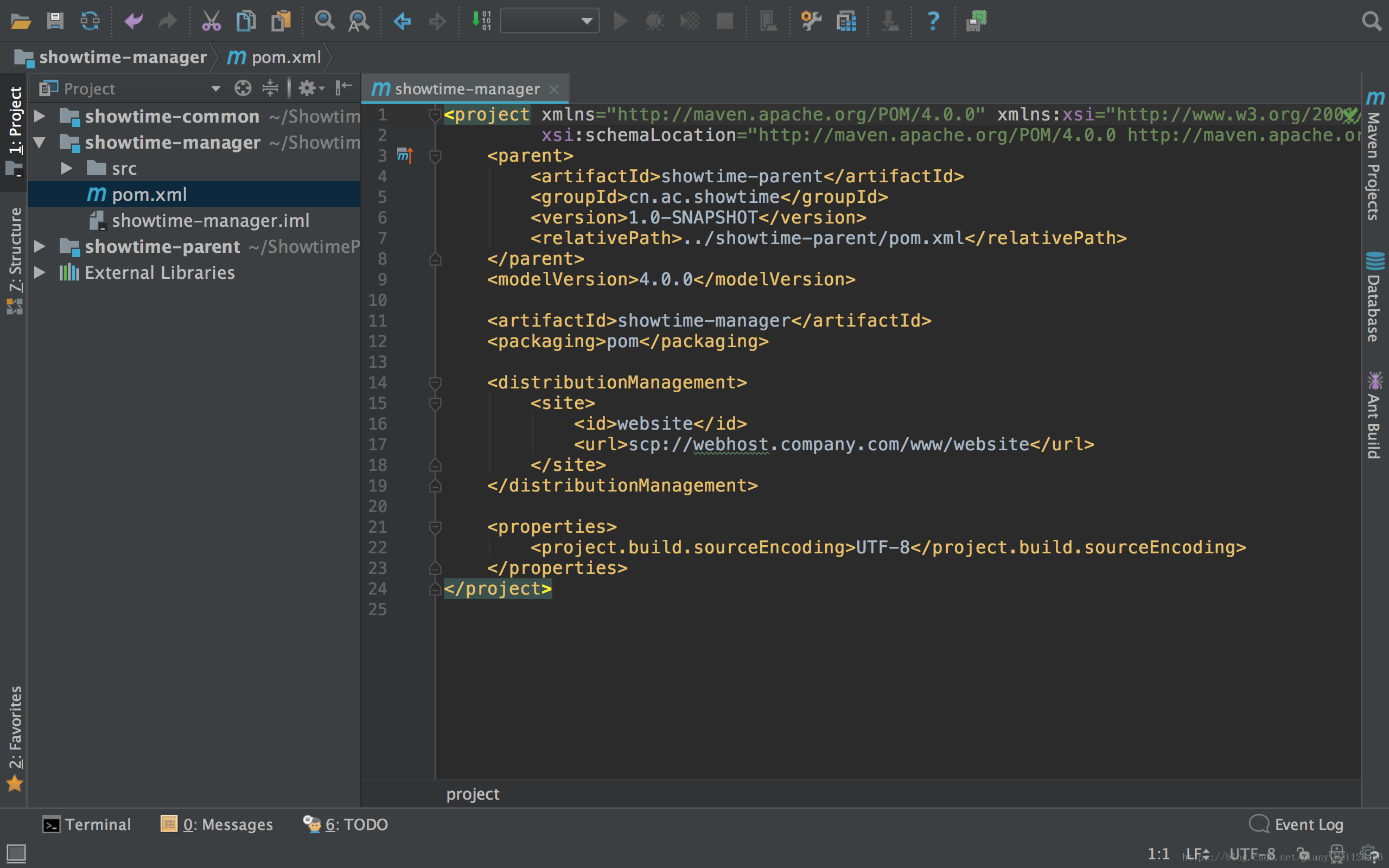The image size is (1389, 868).
Task: Open Project Structure icon
Action: click(846, 22)
